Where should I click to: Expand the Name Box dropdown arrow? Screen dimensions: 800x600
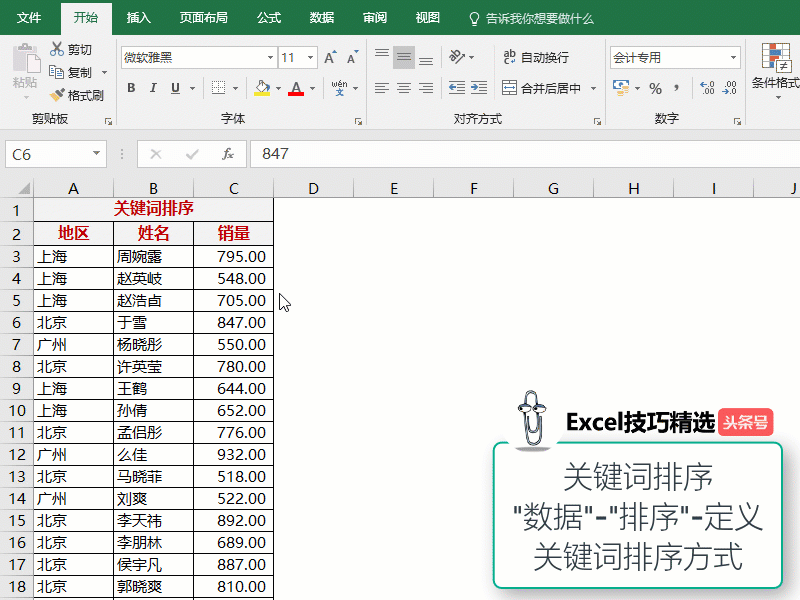(x=97, y=154)
